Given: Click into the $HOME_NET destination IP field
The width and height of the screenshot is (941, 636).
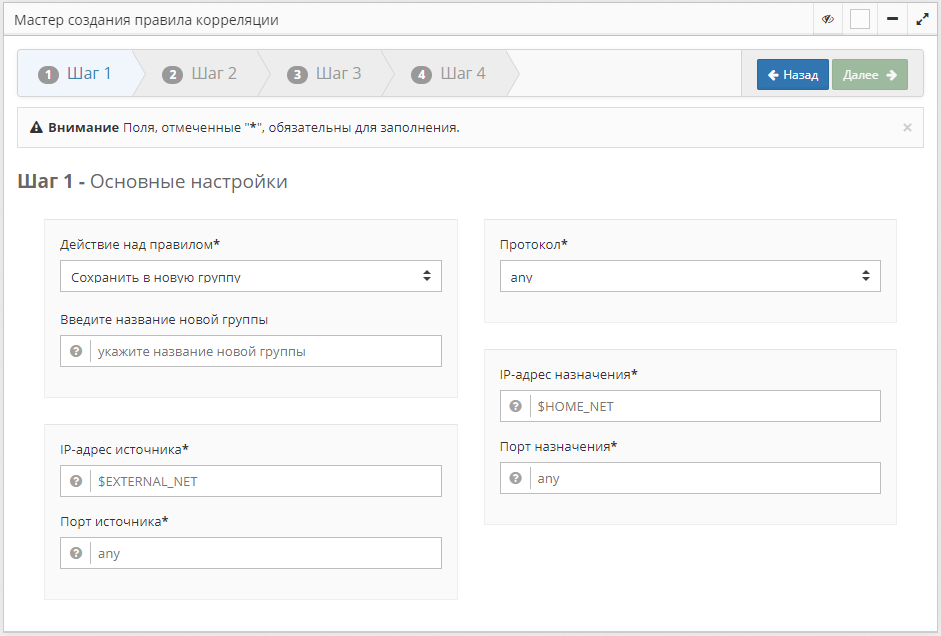Looking at the screenshot, I should coord(705,406).
